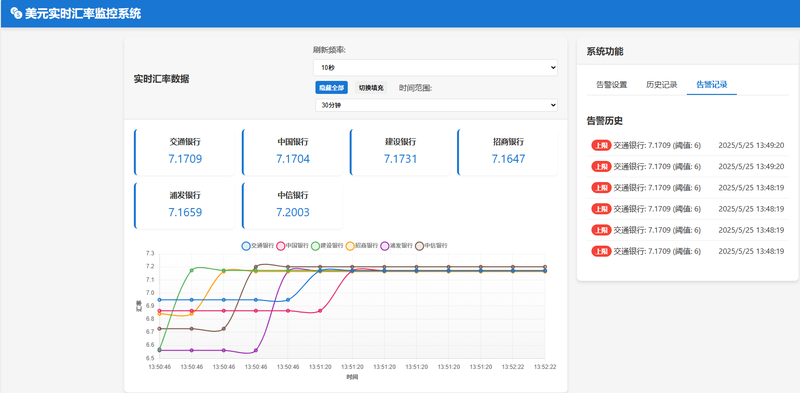Click the 7.1647 rate value

[508, 159]
